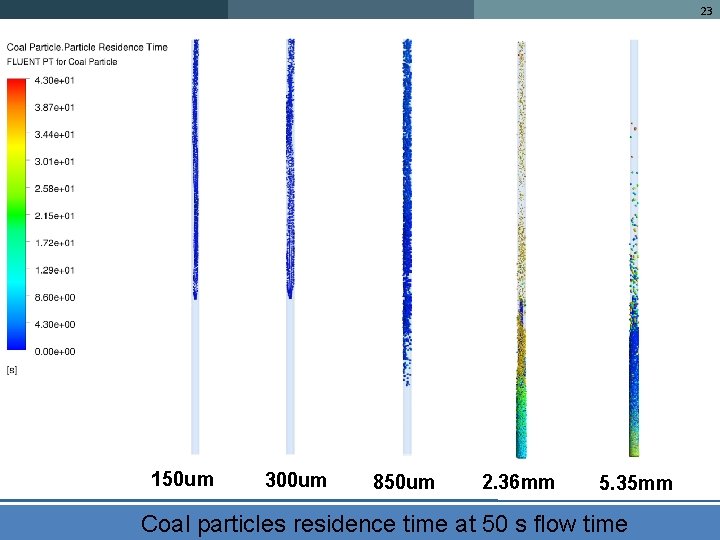Click legend value 1.29e+01
The image size is (720, 540).
(54, 270)
